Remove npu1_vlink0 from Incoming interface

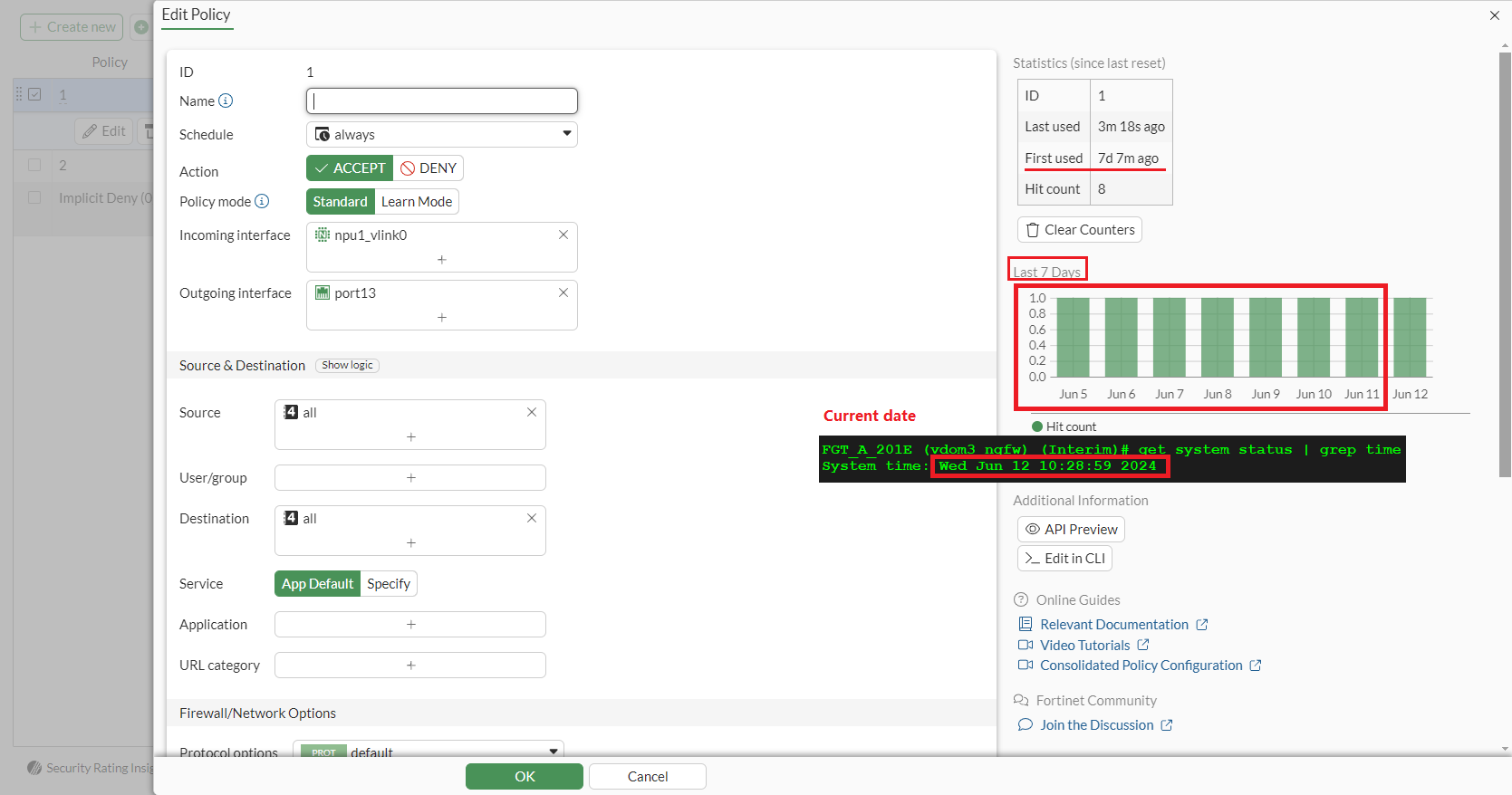tap(563, 235)
